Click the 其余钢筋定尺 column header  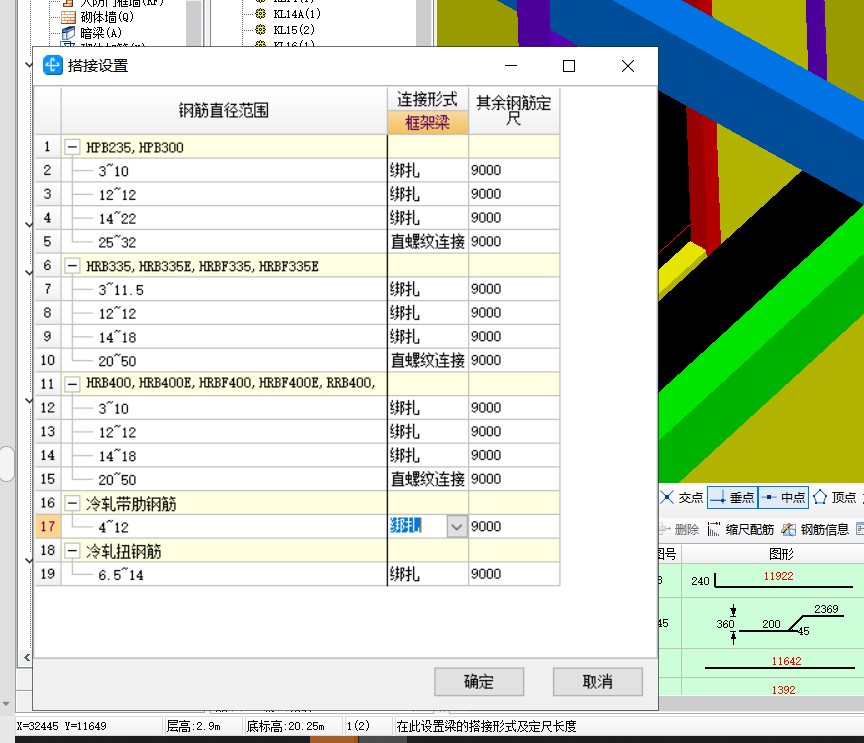[x=514, y=110]
